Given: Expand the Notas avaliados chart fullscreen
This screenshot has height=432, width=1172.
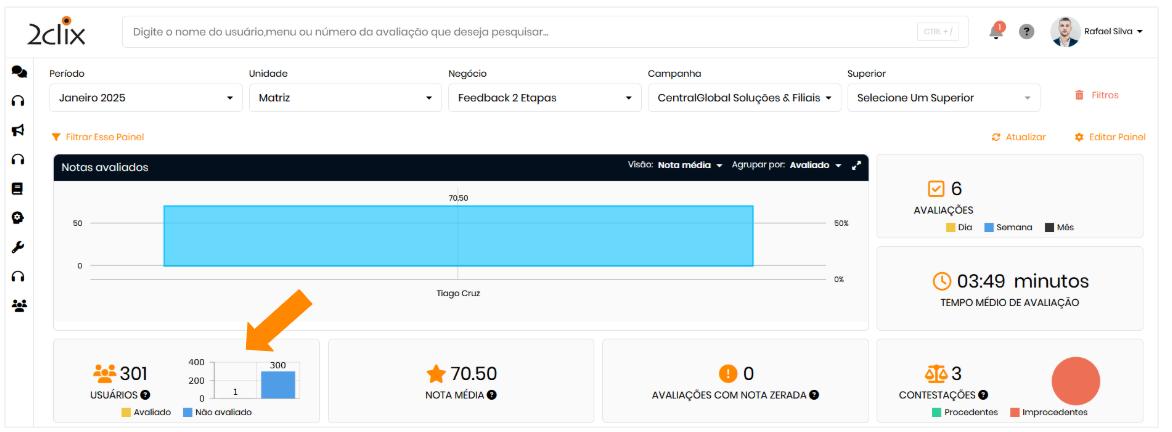Looking at the screenshot, I should (x=856, y=166).
